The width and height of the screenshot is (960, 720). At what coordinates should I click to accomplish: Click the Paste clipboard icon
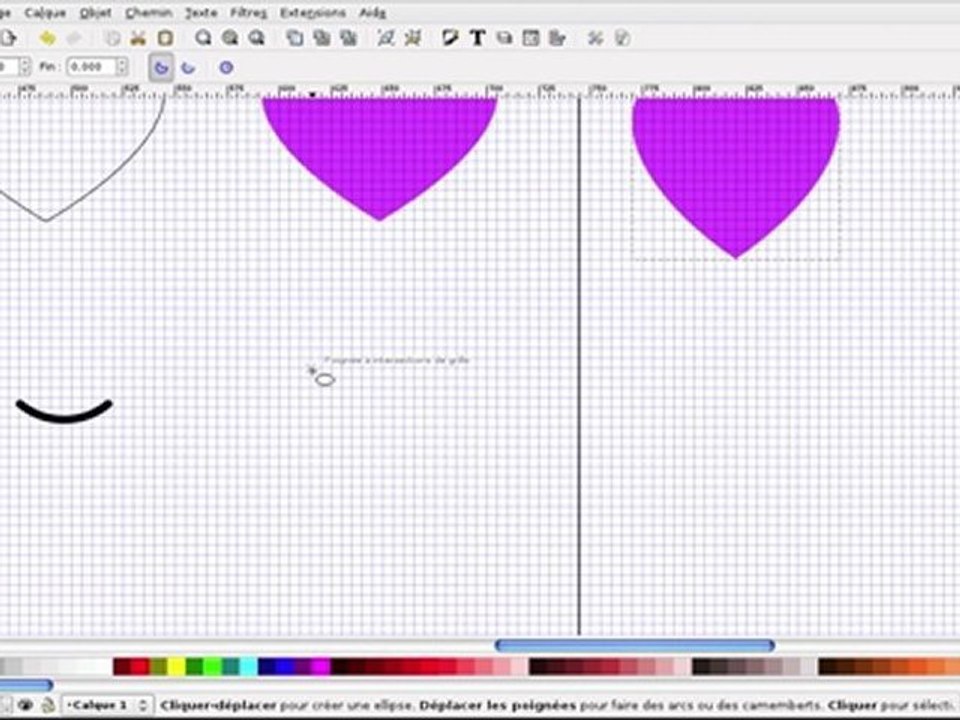coord(165,39)
